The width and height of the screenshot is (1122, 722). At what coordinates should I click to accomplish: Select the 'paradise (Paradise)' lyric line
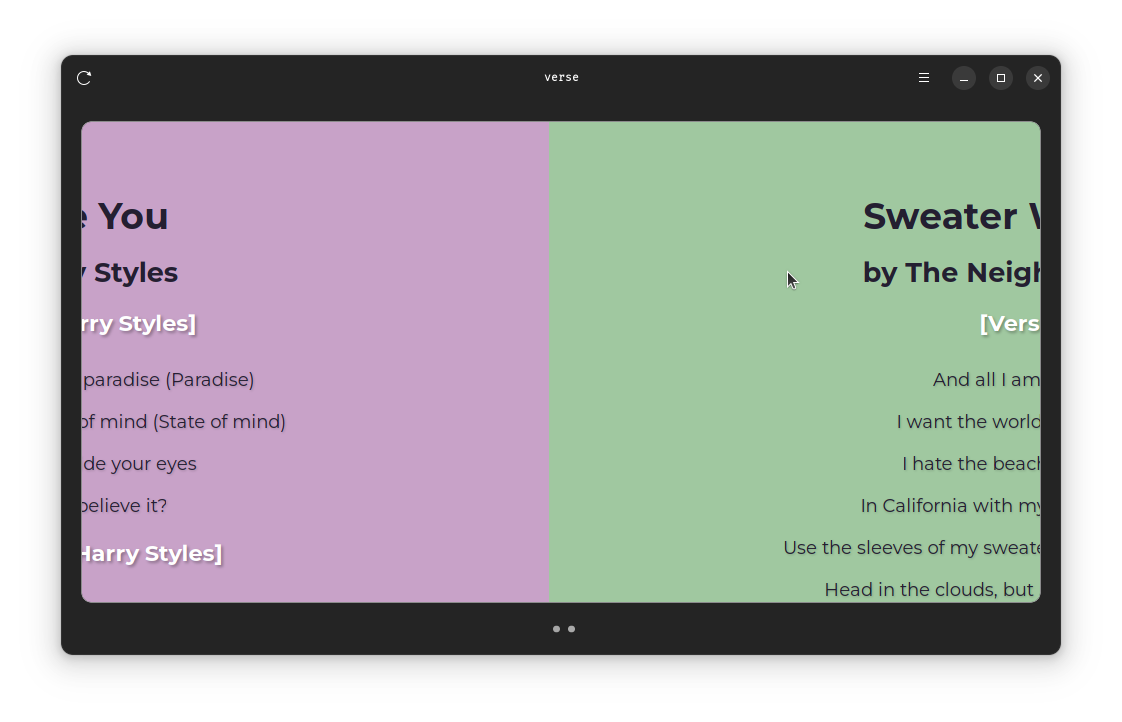pos(168,380)
